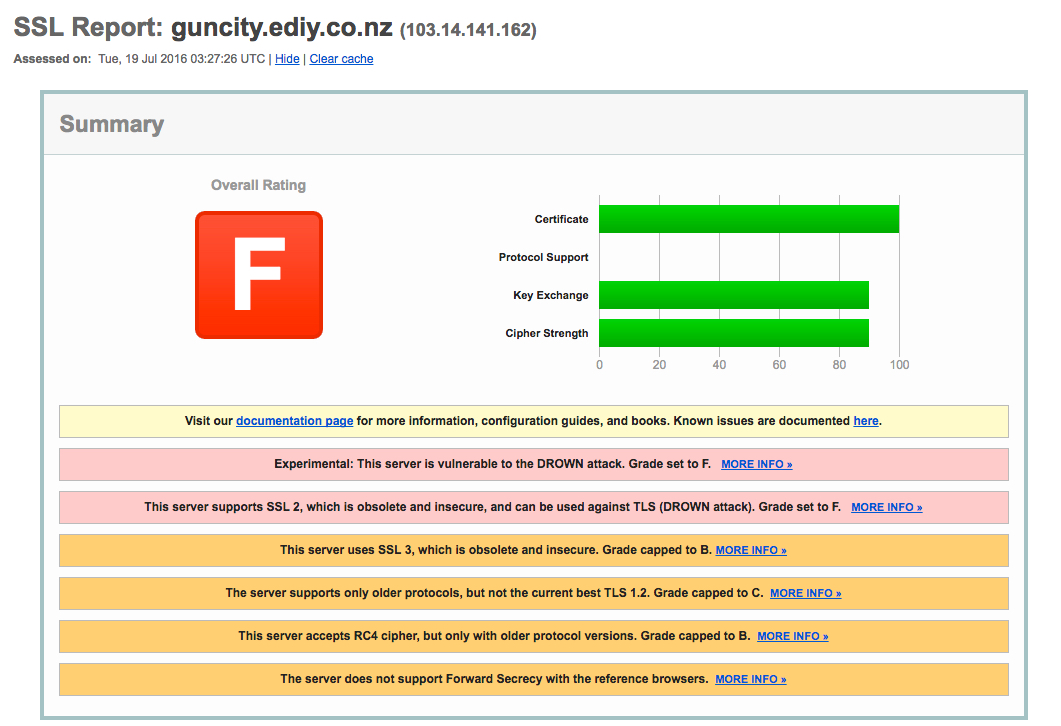1061x726 pixels.
Task: Open MORE INFO for SSL 3 warning
Action: (751, 550)
